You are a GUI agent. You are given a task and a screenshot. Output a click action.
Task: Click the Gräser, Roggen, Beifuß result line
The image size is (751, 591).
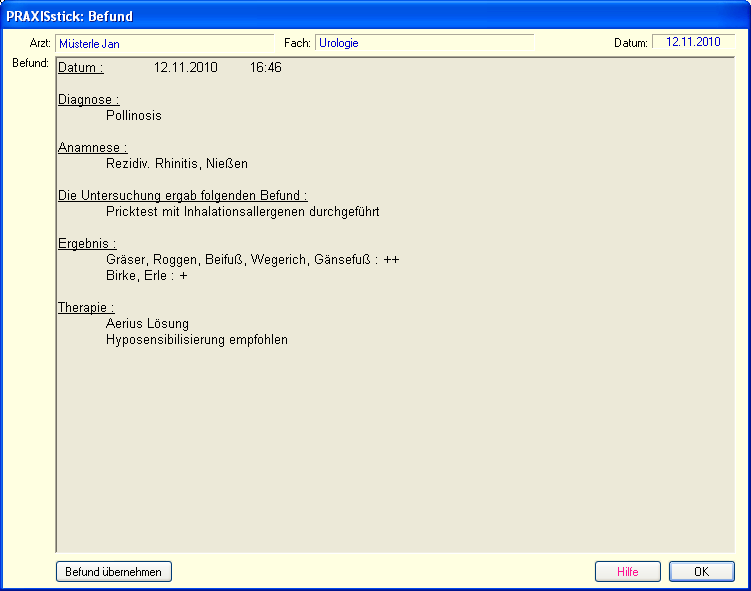point(252,260)
